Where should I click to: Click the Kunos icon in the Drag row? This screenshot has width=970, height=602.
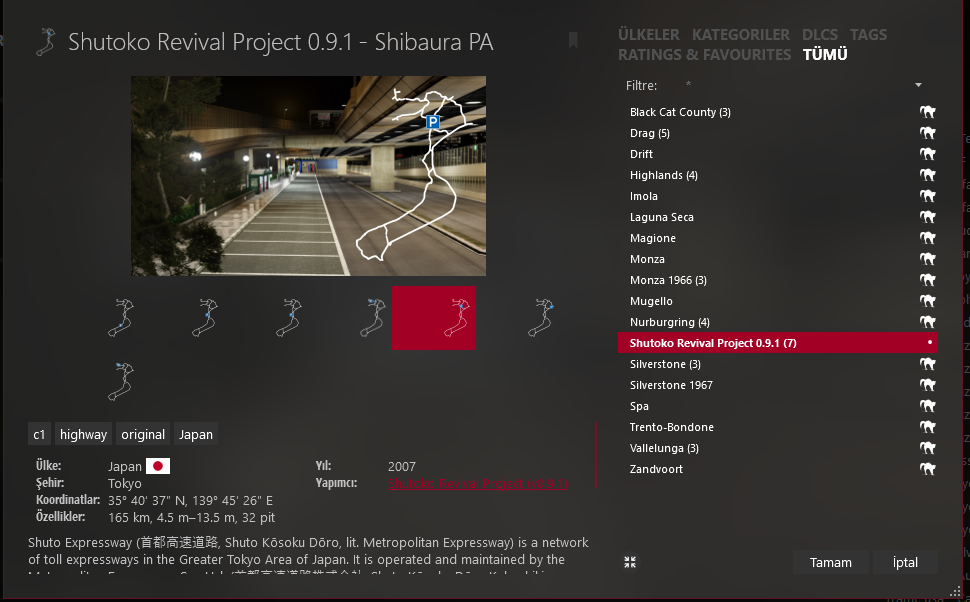[927, 133]
